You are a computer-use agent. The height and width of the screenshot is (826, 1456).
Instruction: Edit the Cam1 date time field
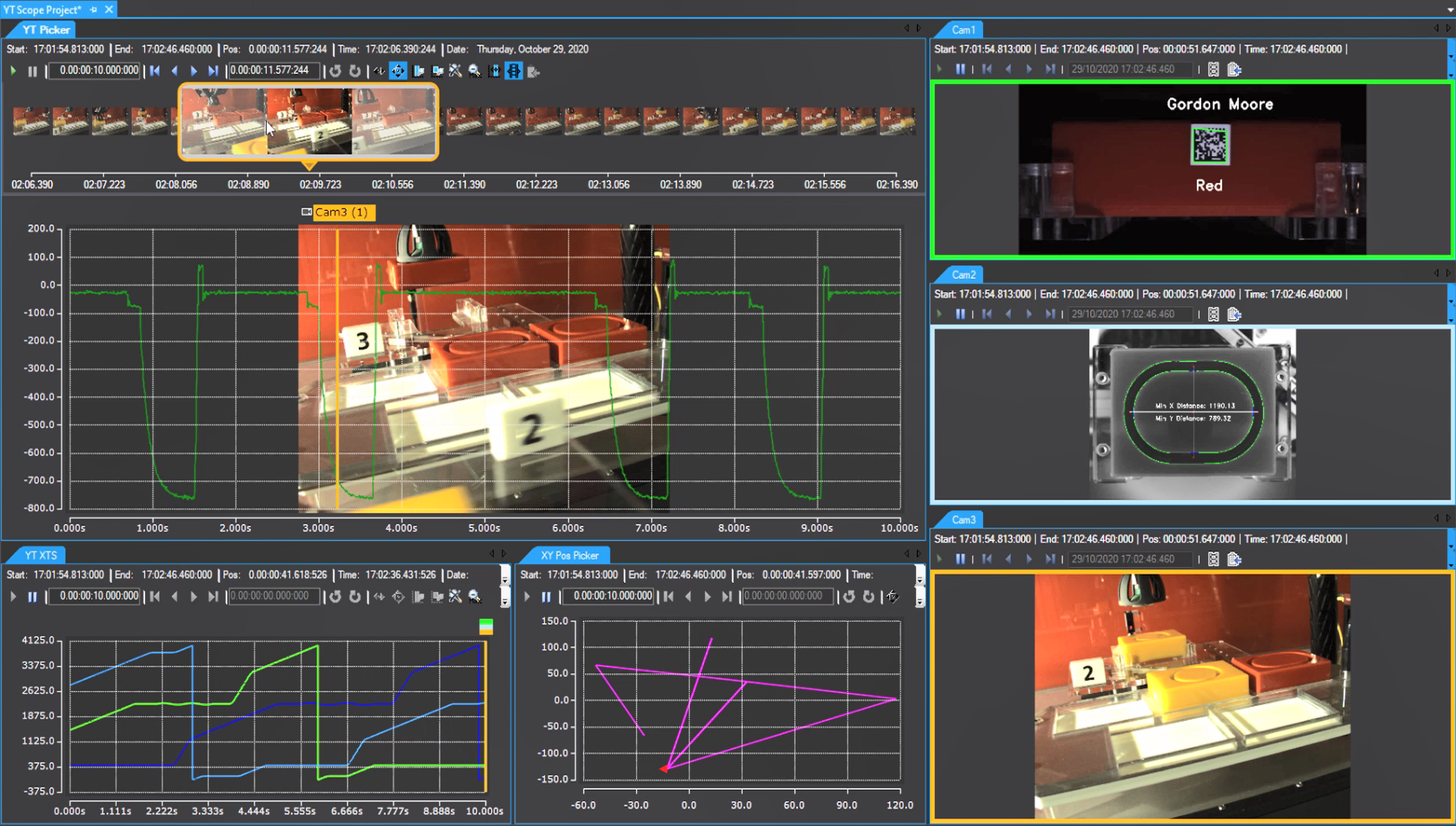coord(1131,69)
